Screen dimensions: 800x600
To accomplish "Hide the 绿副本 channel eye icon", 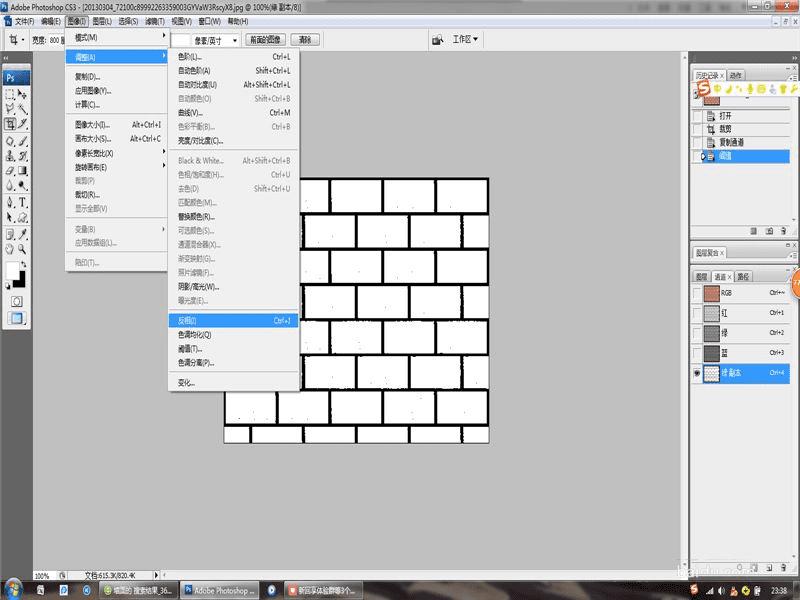I will (x=697, y=373).
